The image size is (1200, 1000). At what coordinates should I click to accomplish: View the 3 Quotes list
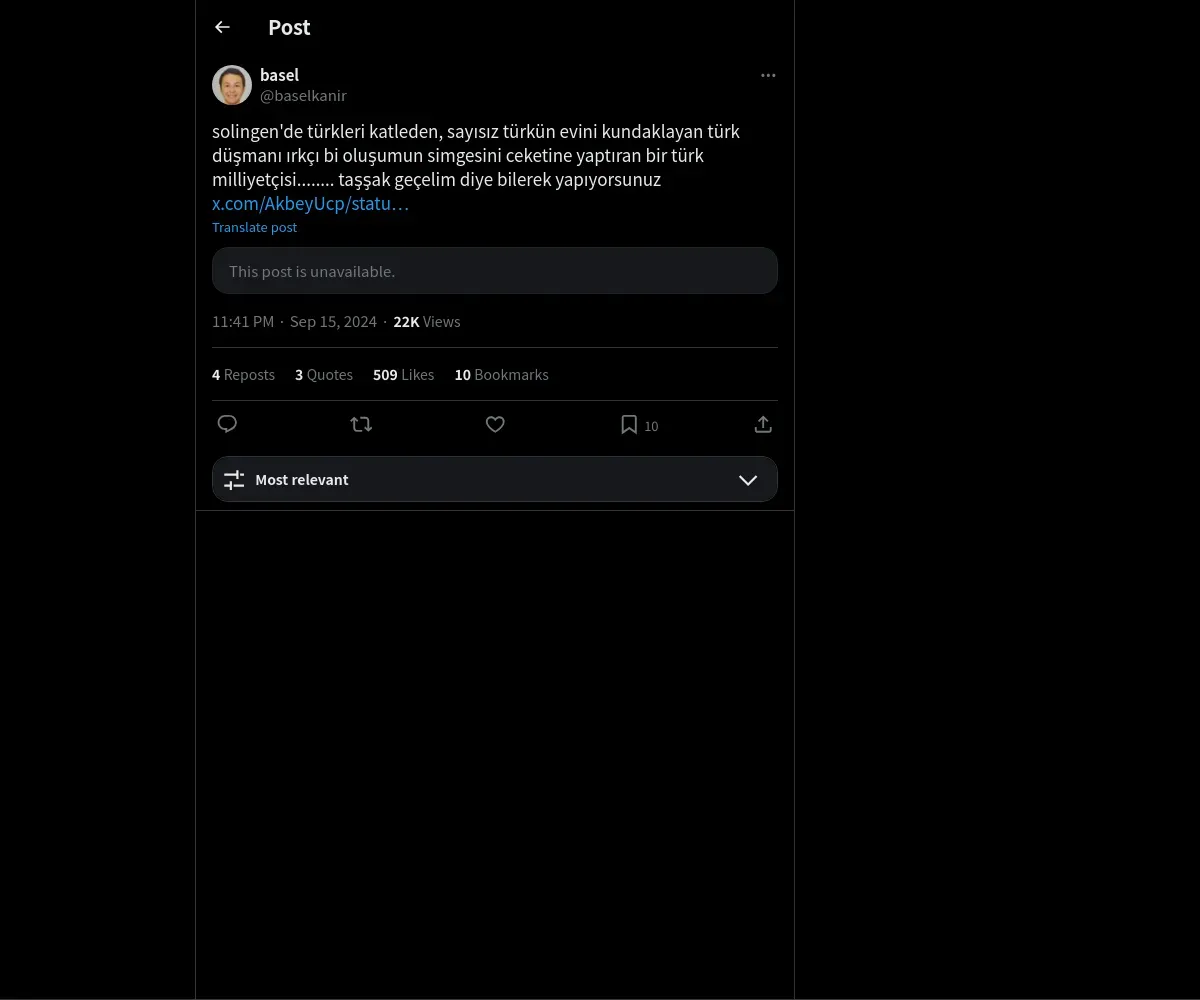click(x=323, y=375)
